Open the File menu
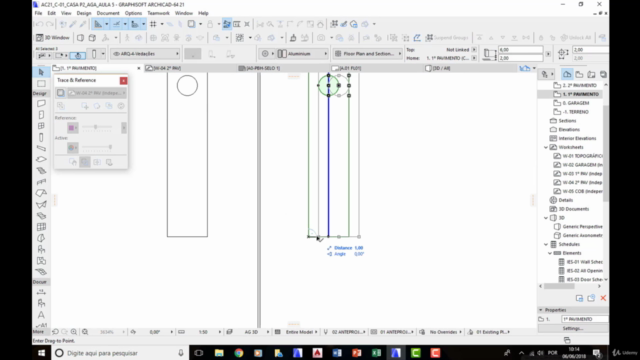Screen dimensions: 640x360 (38, 13)
